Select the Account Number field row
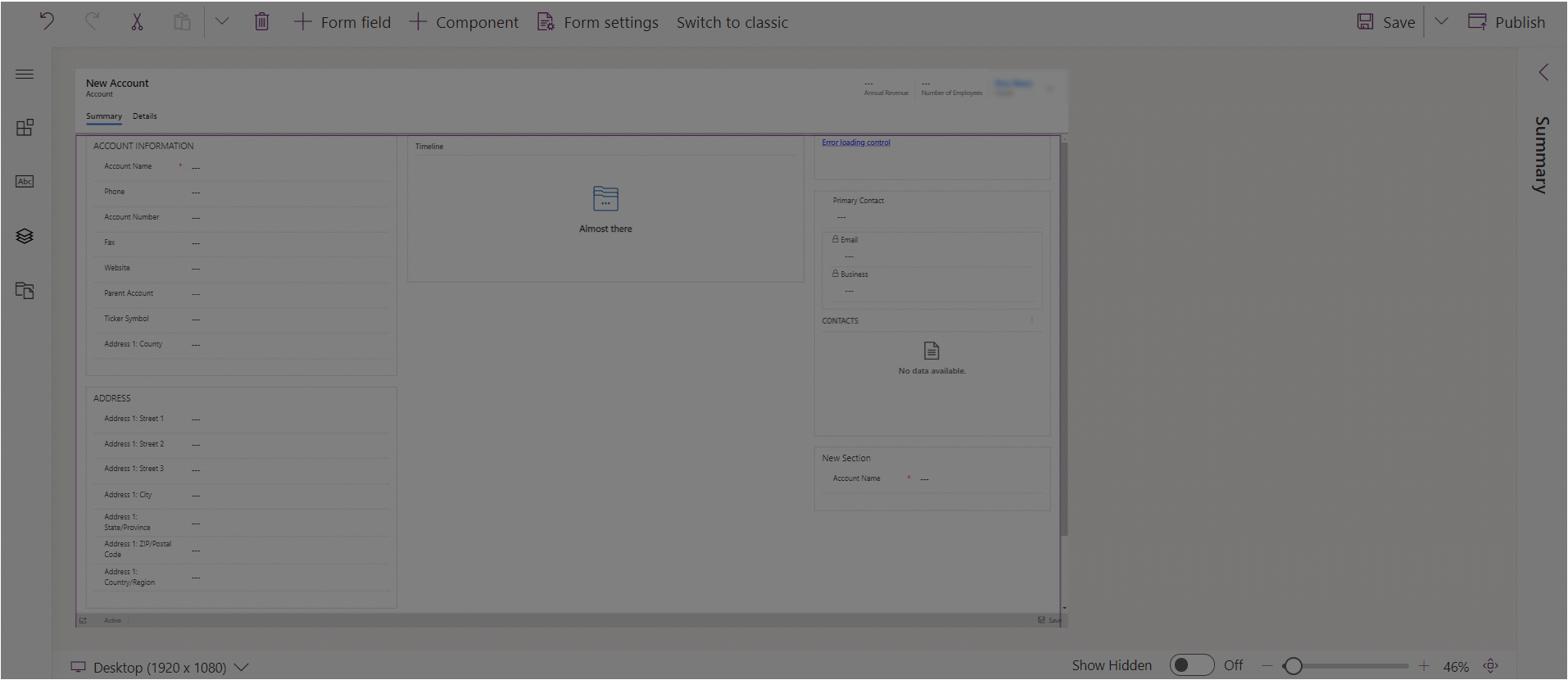 [x=241, y=217]
